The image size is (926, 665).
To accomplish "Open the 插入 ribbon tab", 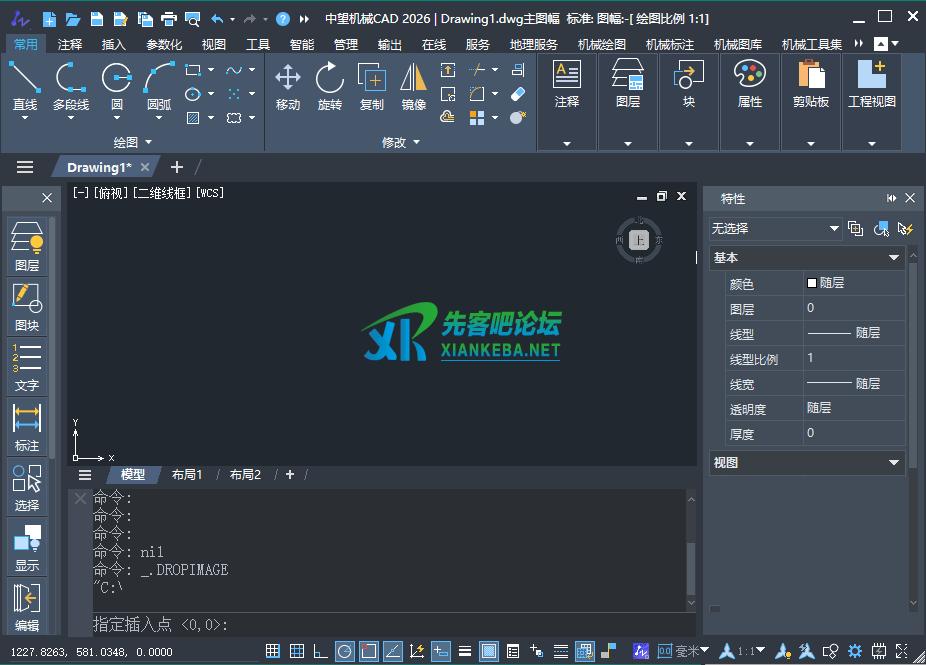I will tap(114, 44).
